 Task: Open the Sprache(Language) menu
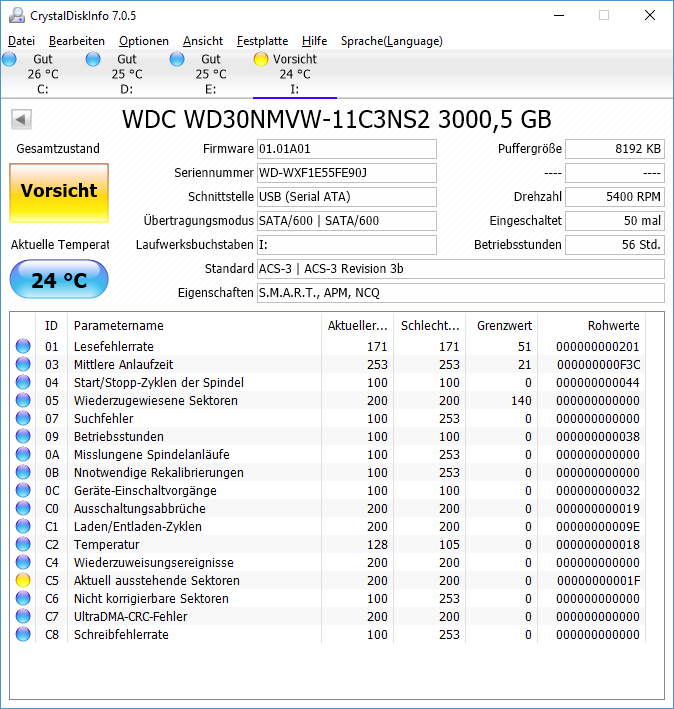(391, 41)
